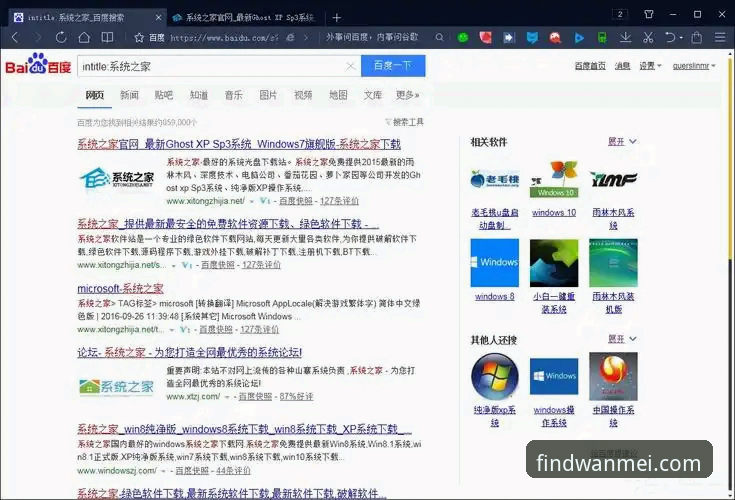Click the scissors screenshot icon

click(648, 37)
